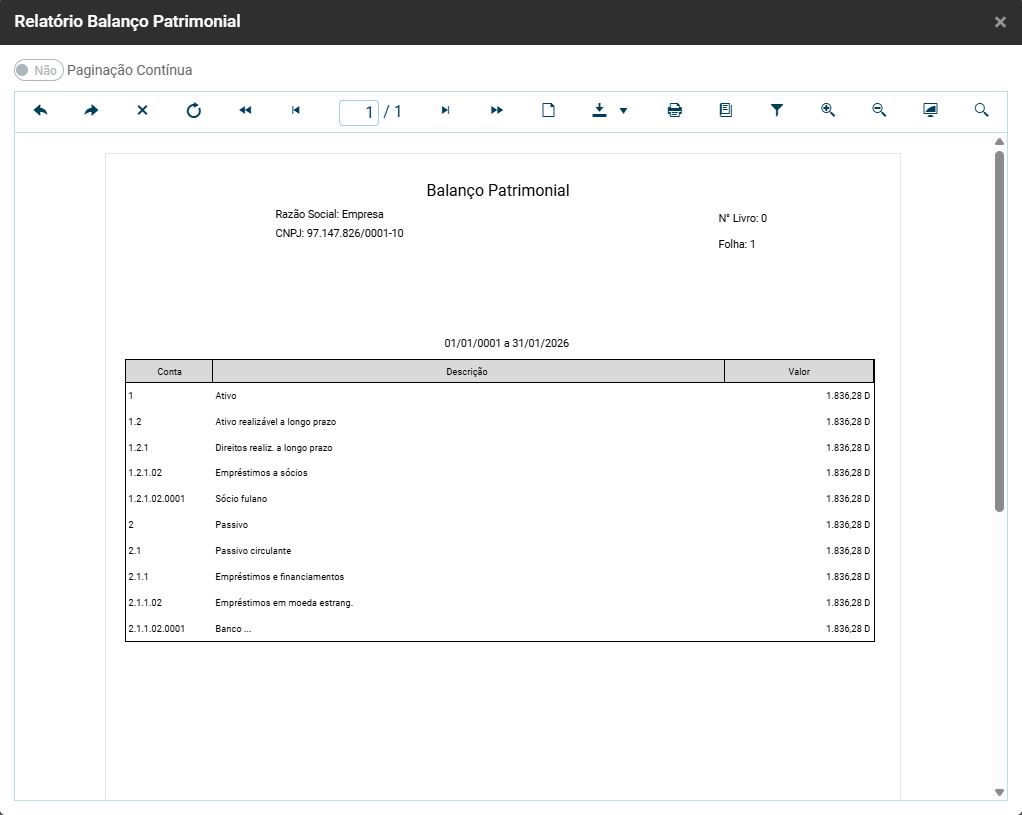The image size is (1022, 815).
Task: Click the blank page icon in toolbar
Action: (548, 110)
